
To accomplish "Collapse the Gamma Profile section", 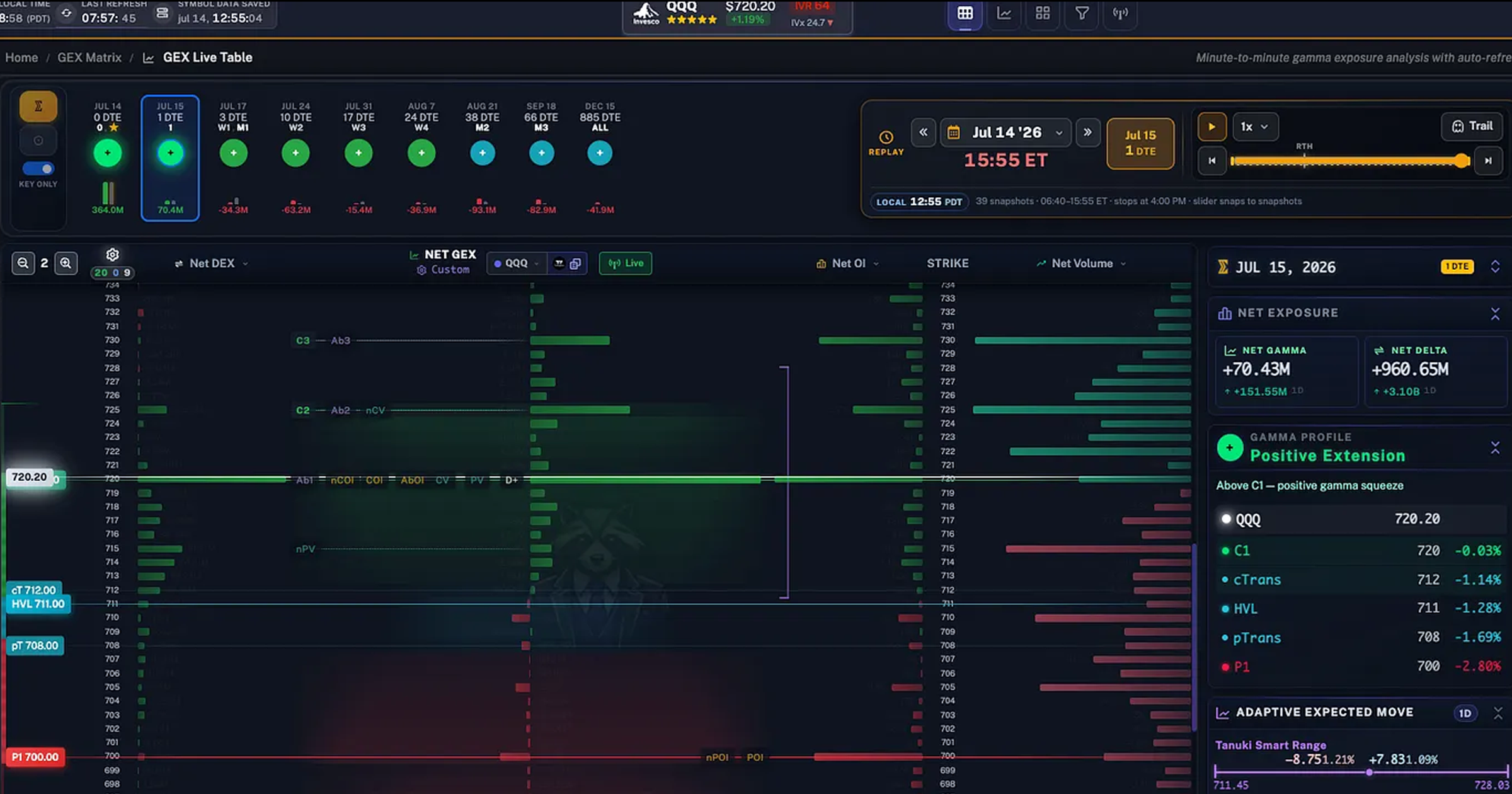I will point(1495,448).
